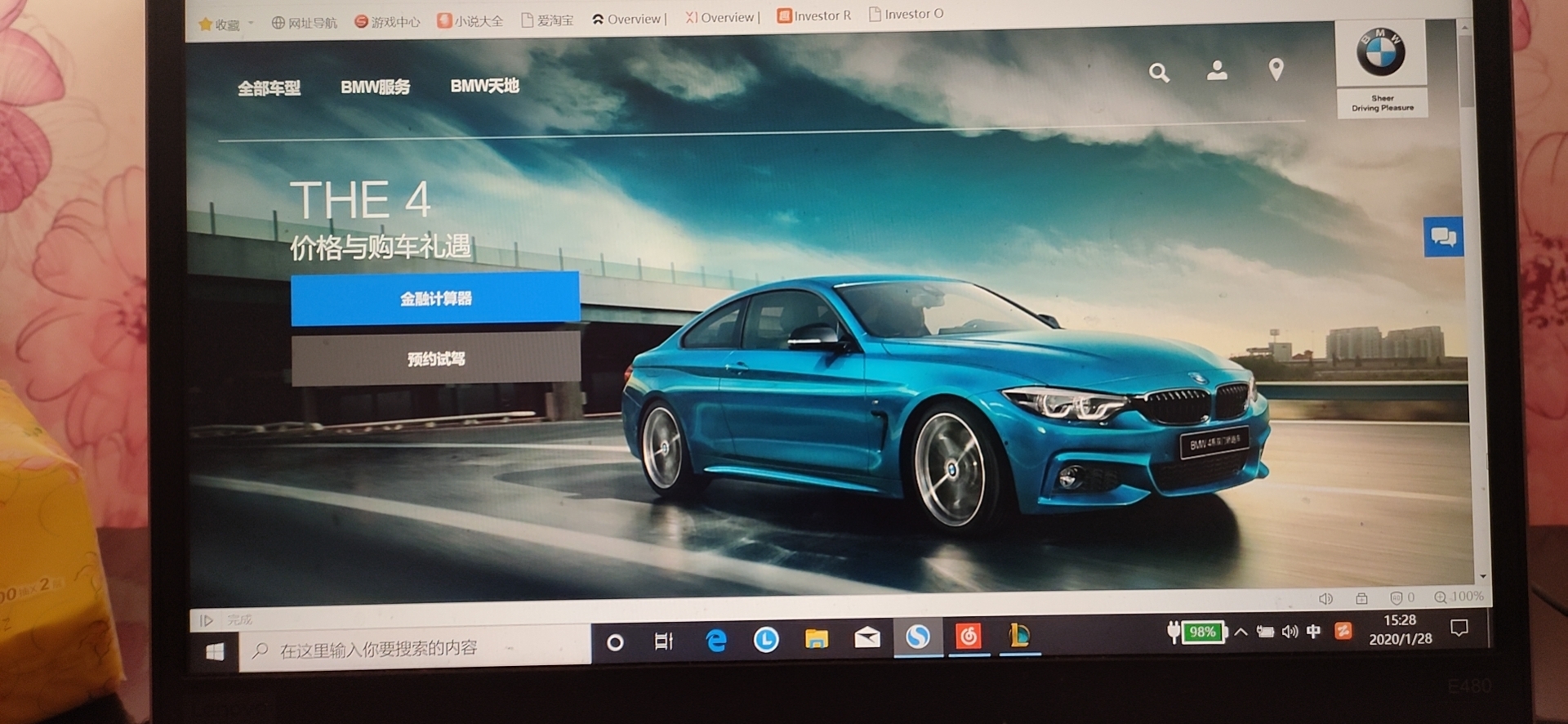1568x724 pixels.
Task: Click the orange Sogou input method tray icon
Action: pyautogui.click(x=1343, y=631)
